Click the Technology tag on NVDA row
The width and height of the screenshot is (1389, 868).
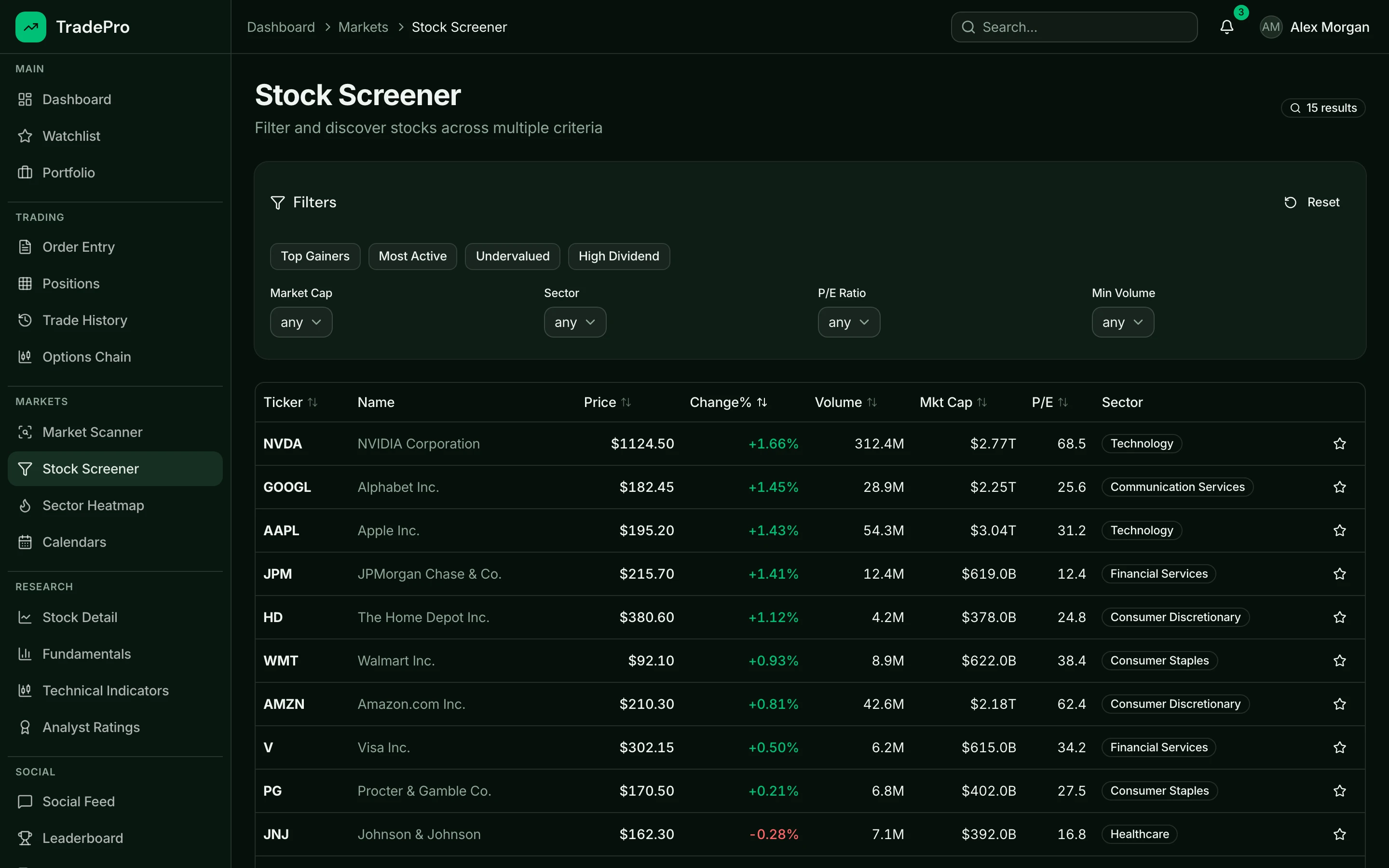point(1142,444)
